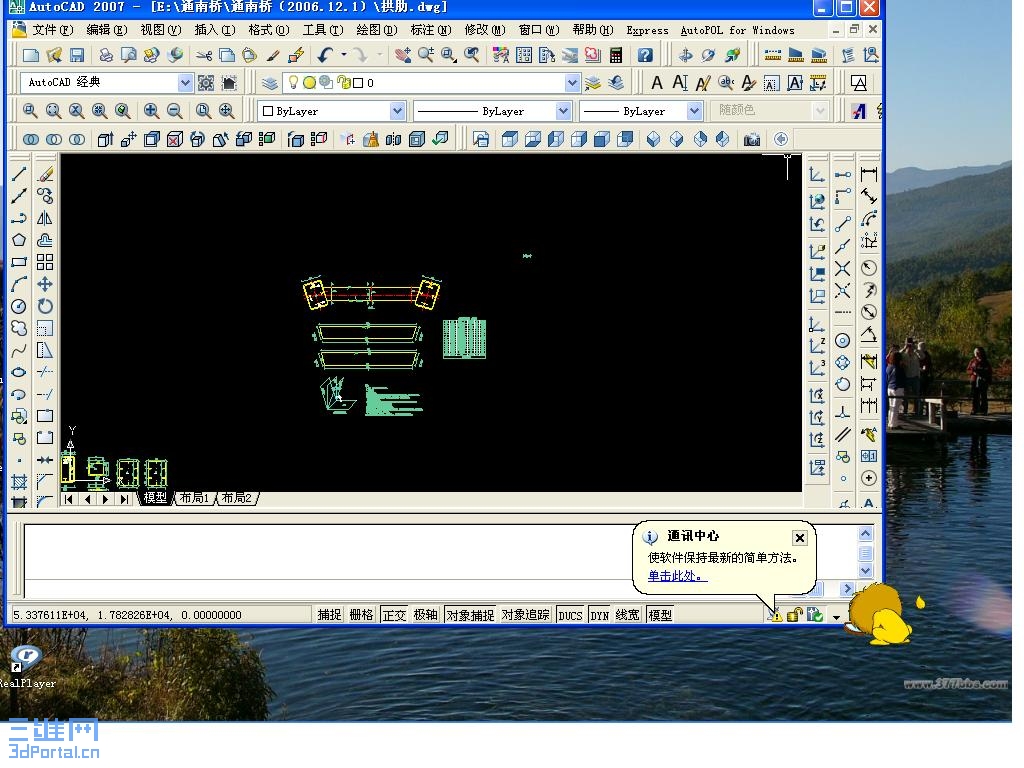Expand the layer list dropdown arrow
This screenshot has height=768, width=1024.
(572, 83)
